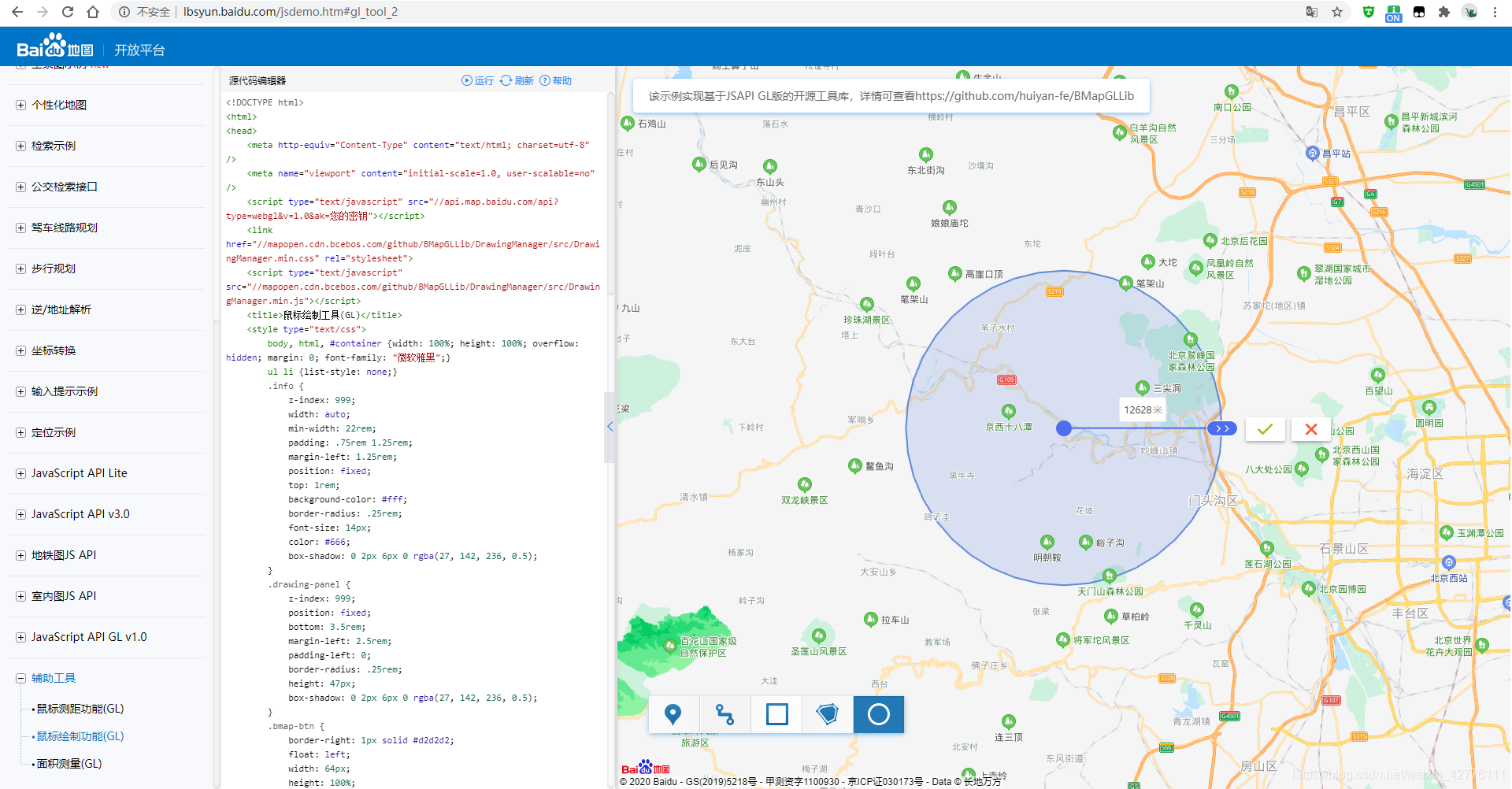
Task: Run the code with 运行 button
Action: tap(477, 80)
